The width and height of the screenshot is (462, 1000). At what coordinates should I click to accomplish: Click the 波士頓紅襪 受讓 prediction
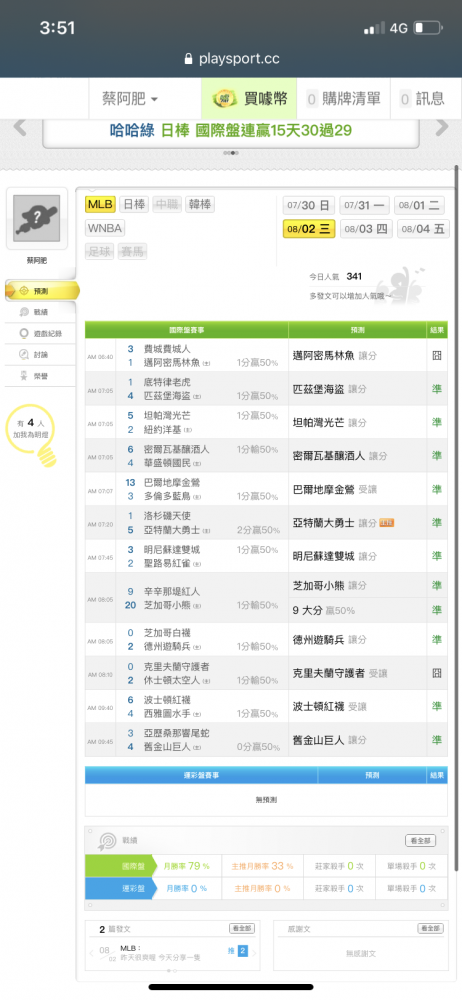coord(330,707)
